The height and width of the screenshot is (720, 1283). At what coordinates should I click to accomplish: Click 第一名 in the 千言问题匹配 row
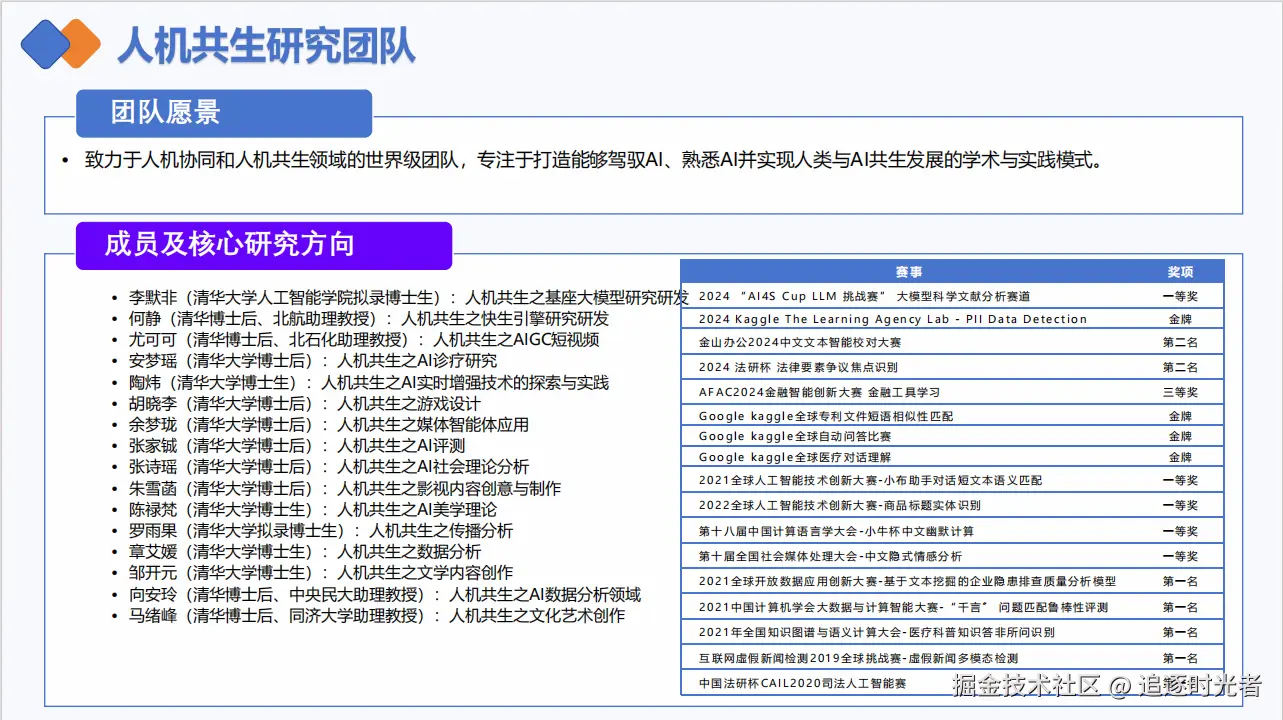point(1180,607)
